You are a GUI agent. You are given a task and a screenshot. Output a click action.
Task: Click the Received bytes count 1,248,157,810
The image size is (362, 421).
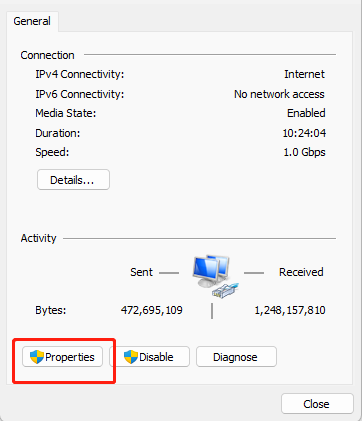tap(290, 310)
